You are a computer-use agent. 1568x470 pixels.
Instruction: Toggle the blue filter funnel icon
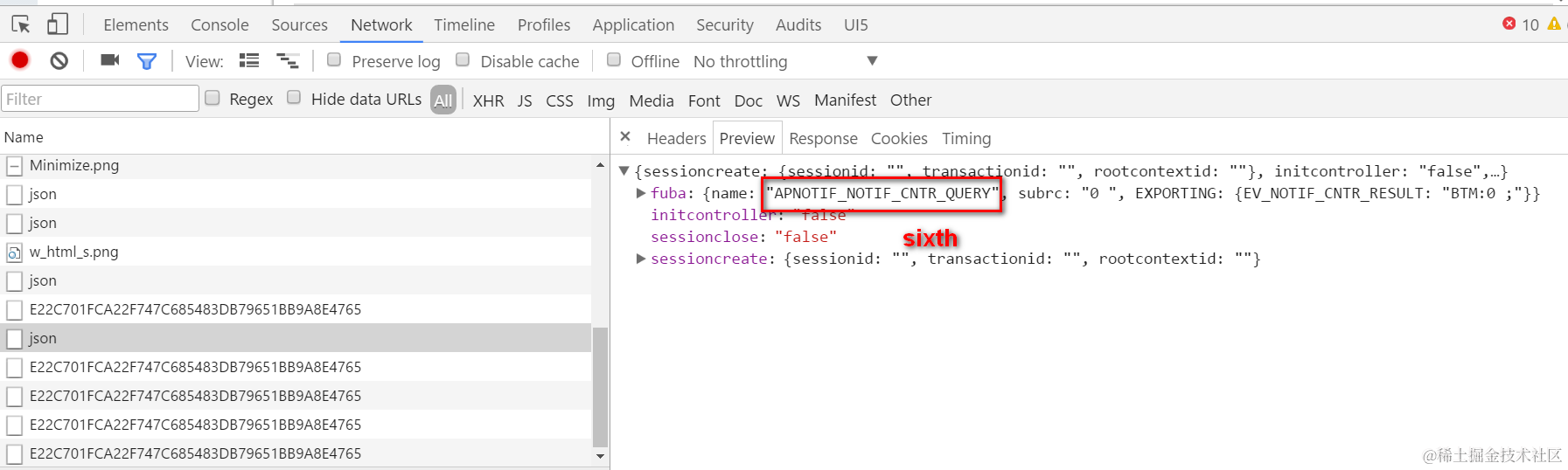pyautogui.click(x=147, y=60)
